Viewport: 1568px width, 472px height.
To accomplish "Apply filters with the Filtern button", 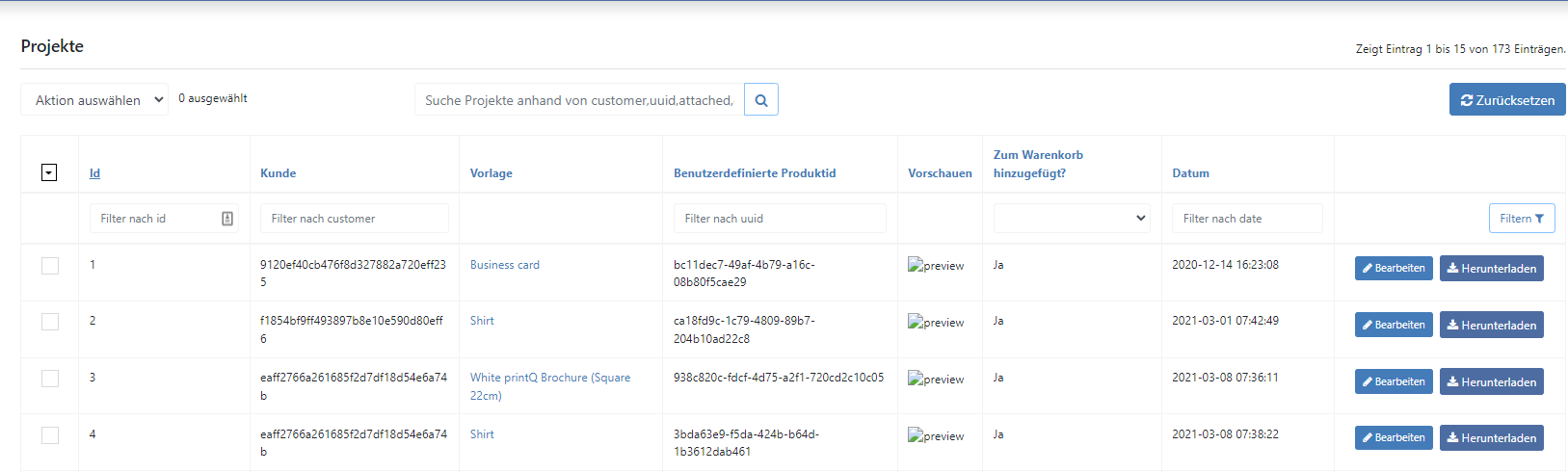I will pos(1522,219).
